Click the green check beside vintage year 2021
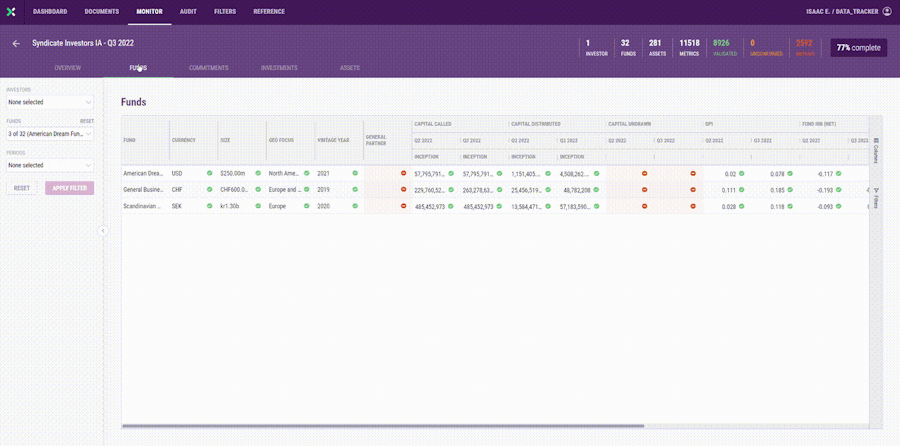The image size is (900, 446). click(355, 173)
